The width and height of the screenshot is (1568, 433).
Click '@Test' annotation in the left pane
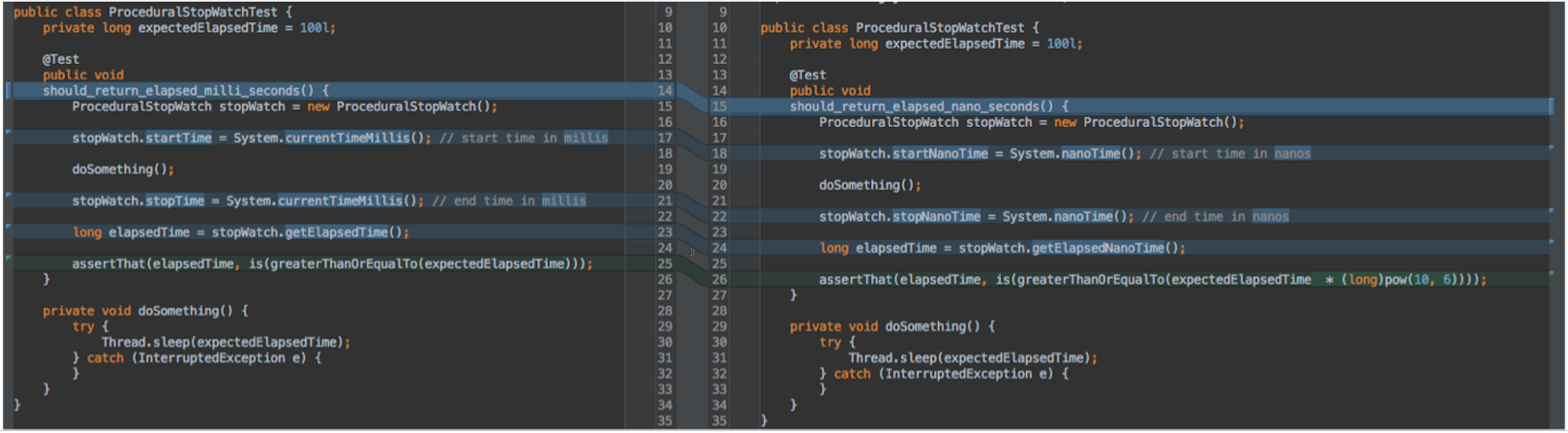point(60,59)
